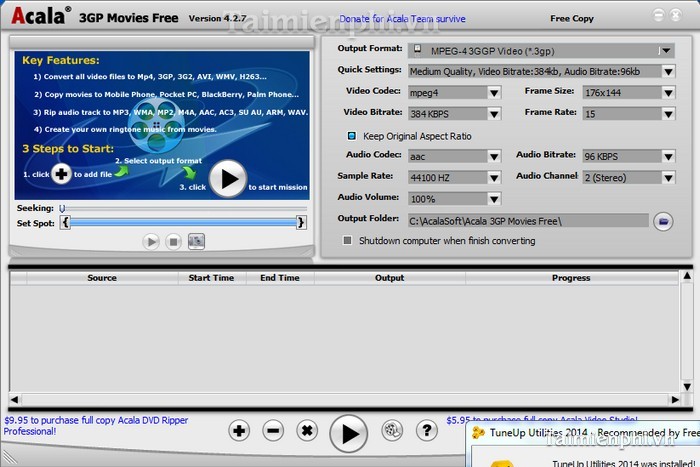Expand the Audio Codec dropdown
This screenshot has width=700, height=467.
point(494,156)
